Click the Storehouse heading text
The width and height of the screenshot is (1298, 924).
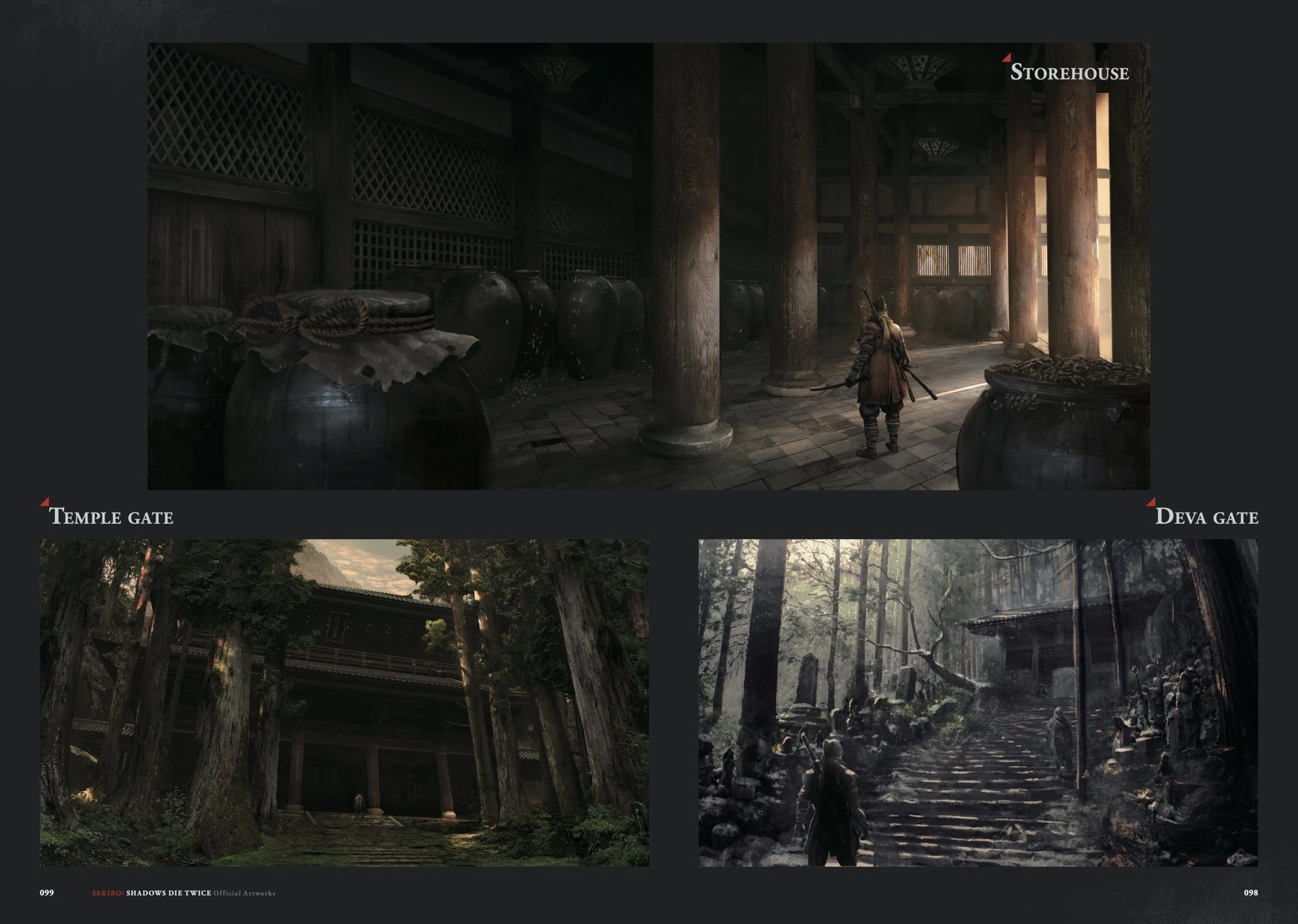point(1069,72)
